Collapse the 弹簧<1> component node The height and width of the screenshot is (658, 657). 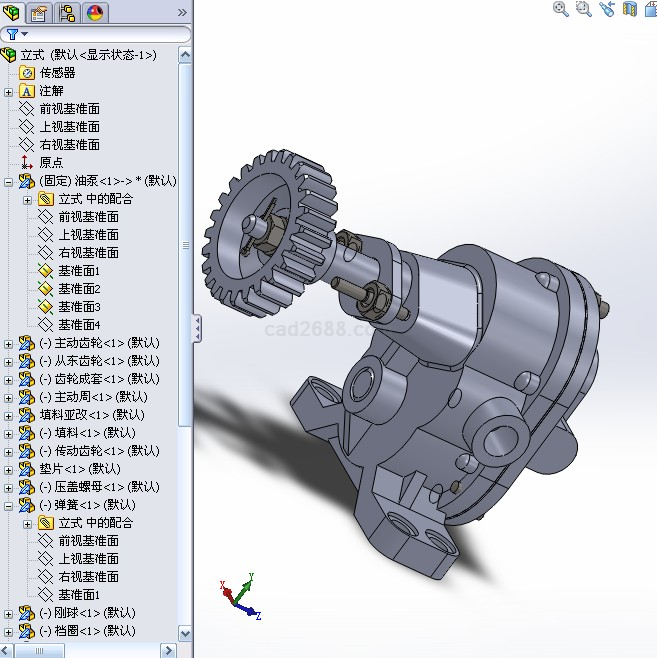click(9, 505)
